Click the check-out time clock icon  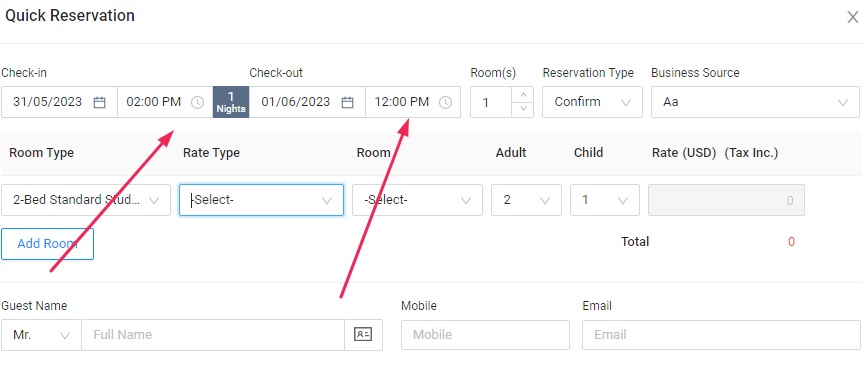point(445,102)
